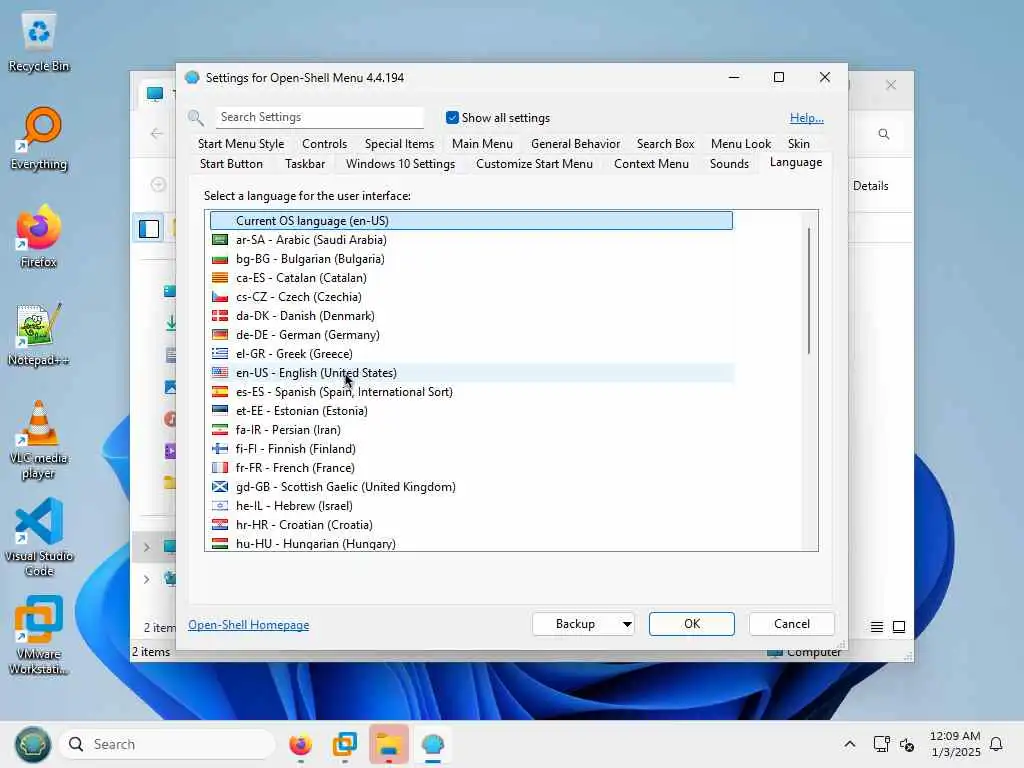Select Current OS language (en-US)

(472, 221)
